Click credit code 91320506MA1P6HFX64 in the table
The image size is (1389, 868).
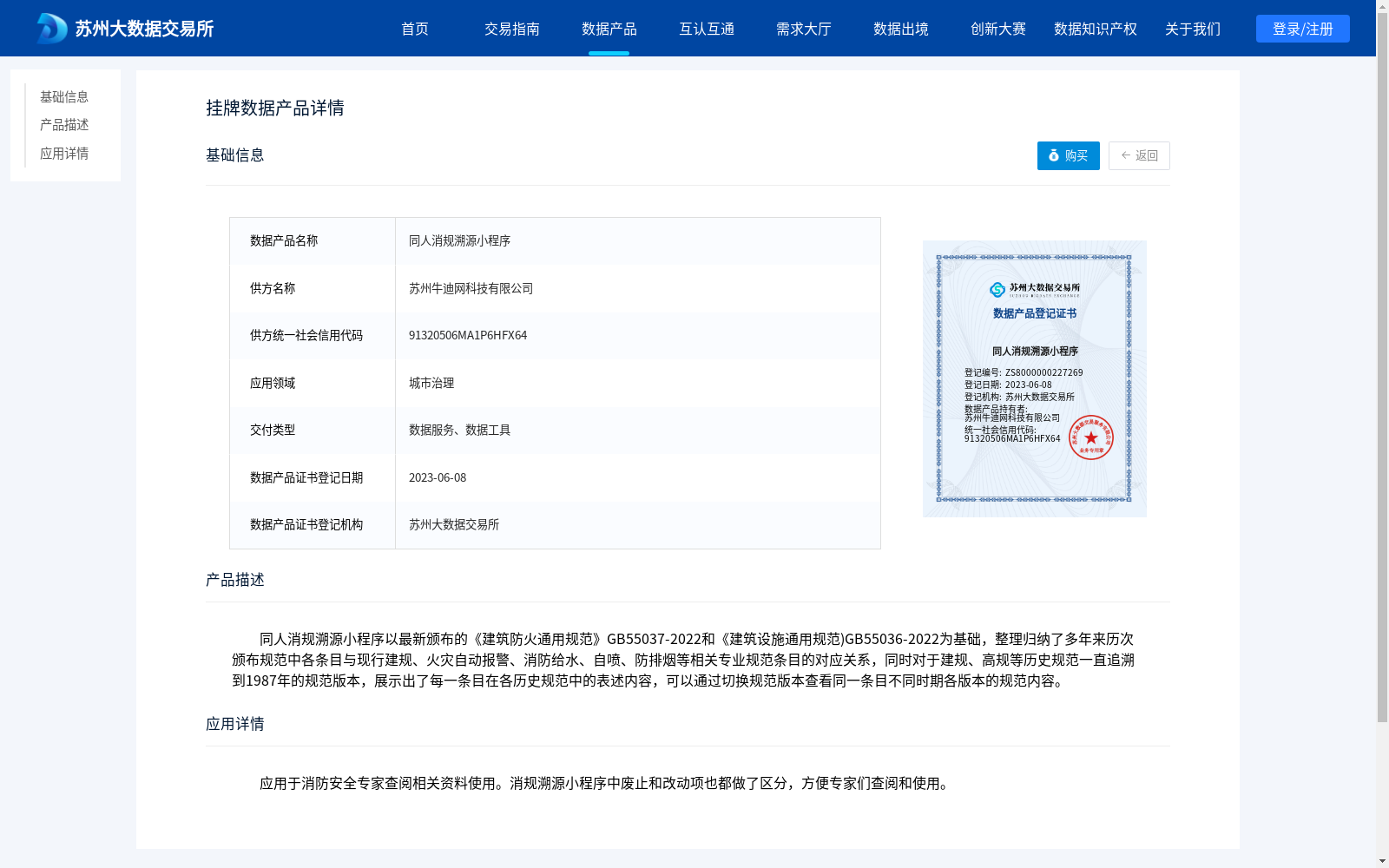[x=468, y=335]
